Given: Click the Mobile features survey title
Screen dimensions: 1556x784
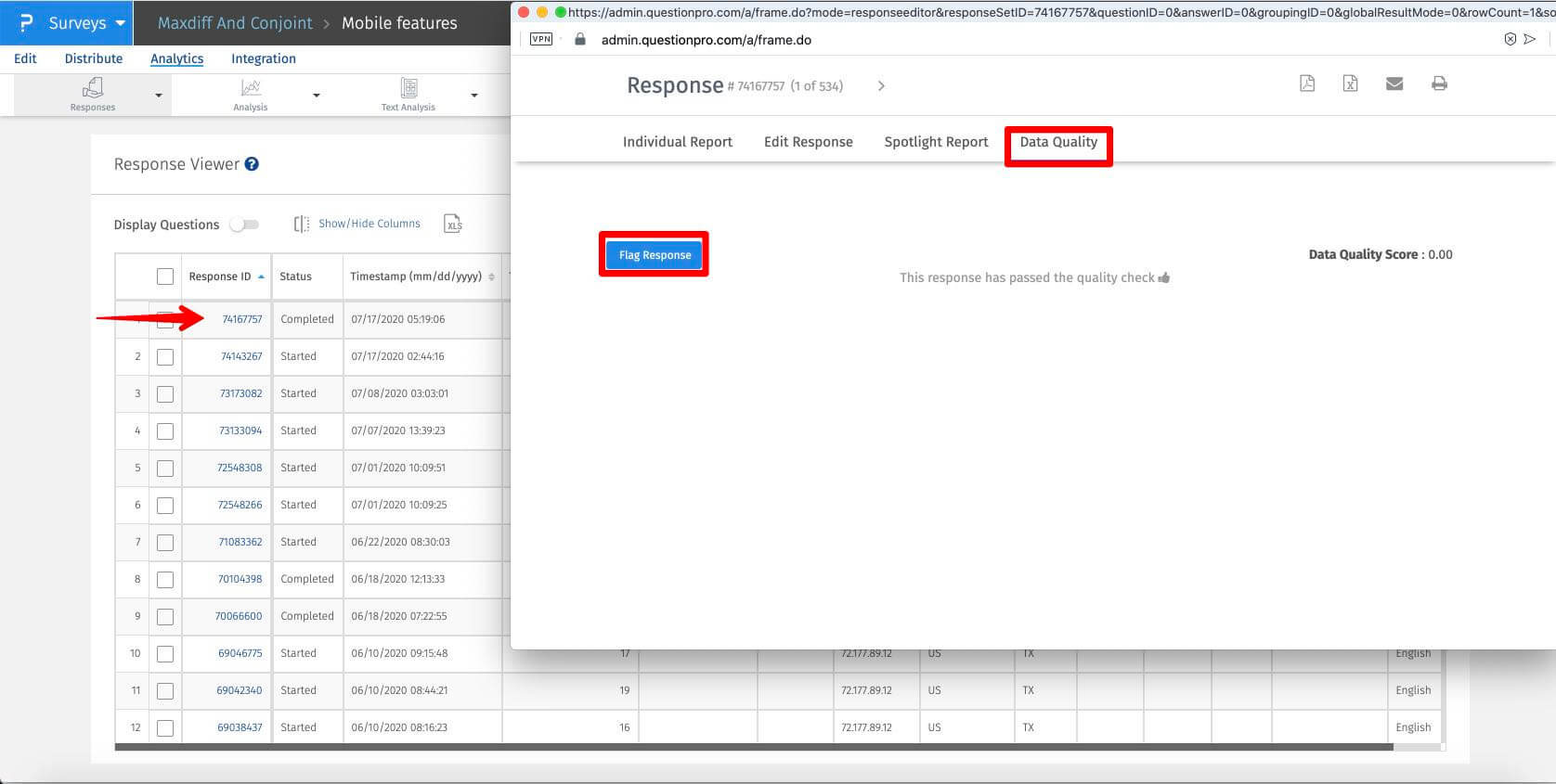Looking at the screenshot, I should [x=399, y=23].
